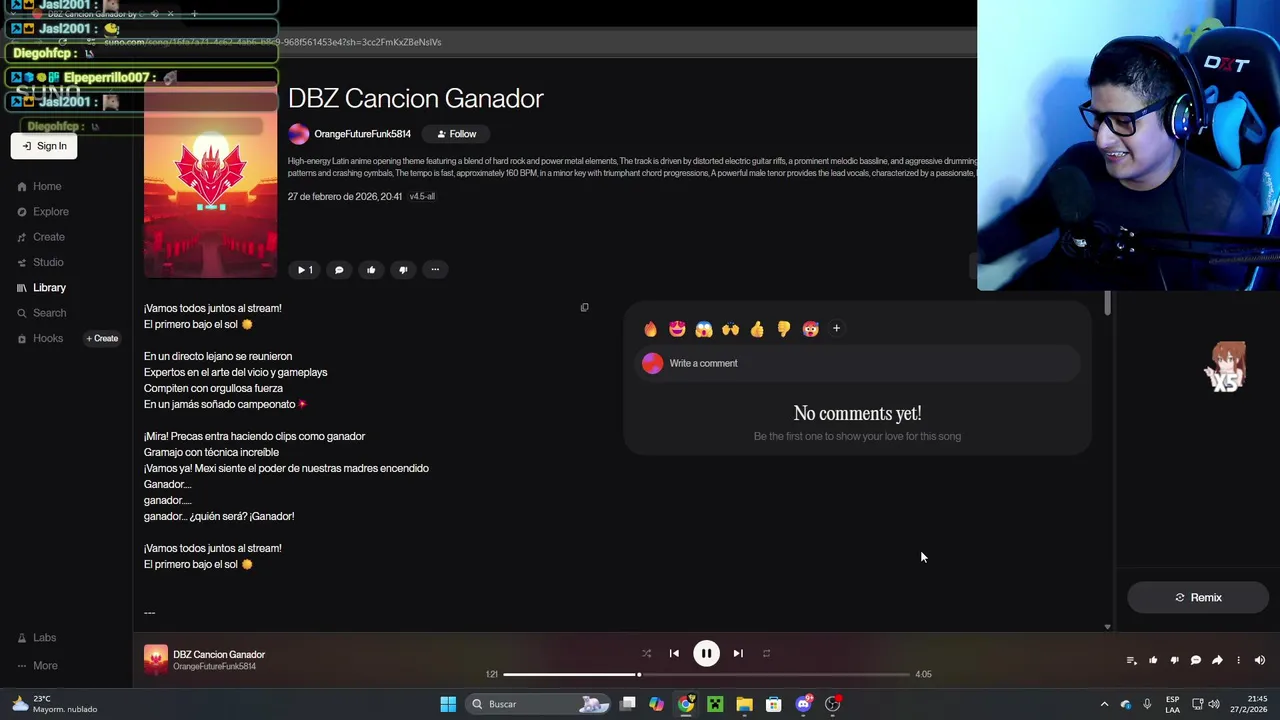The width and height of the screenshot is (1280, 720).
Task: Toggle repeat mode in player bar
Action: (x=766, y=653)
